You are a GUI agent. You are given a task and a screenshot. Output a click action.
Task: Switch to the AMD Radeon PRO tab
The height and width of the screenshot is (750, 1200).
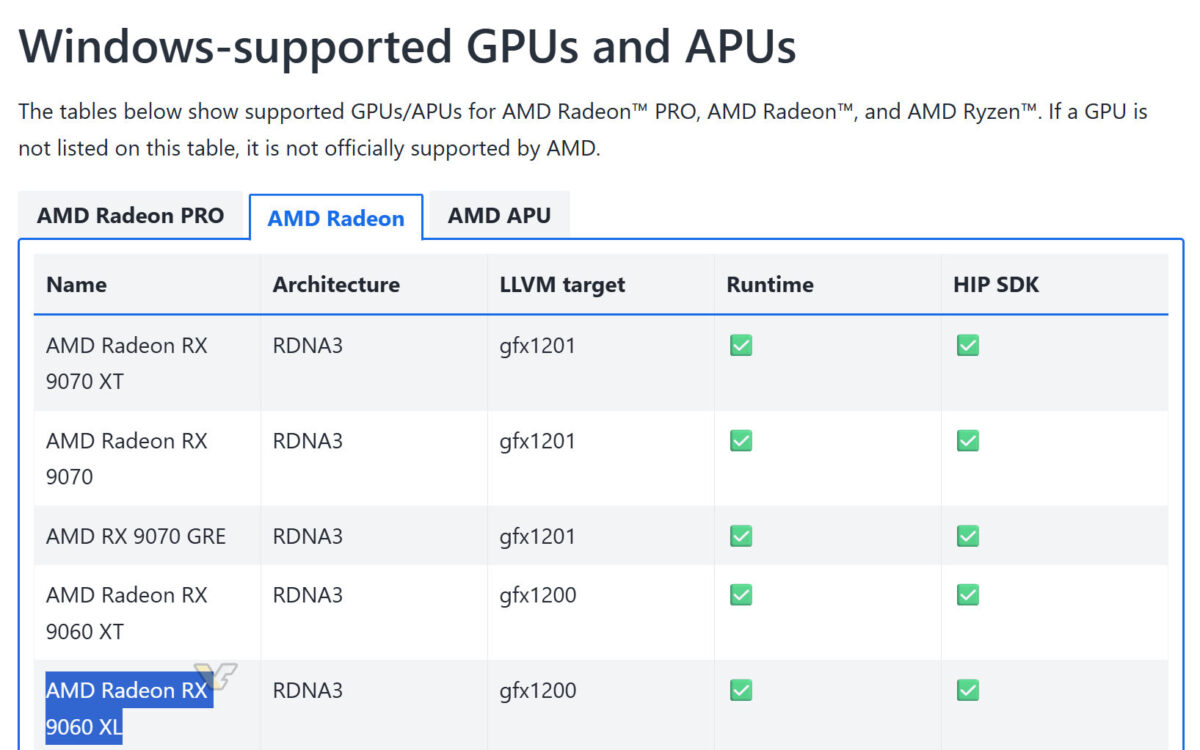(x=130, y=216)
